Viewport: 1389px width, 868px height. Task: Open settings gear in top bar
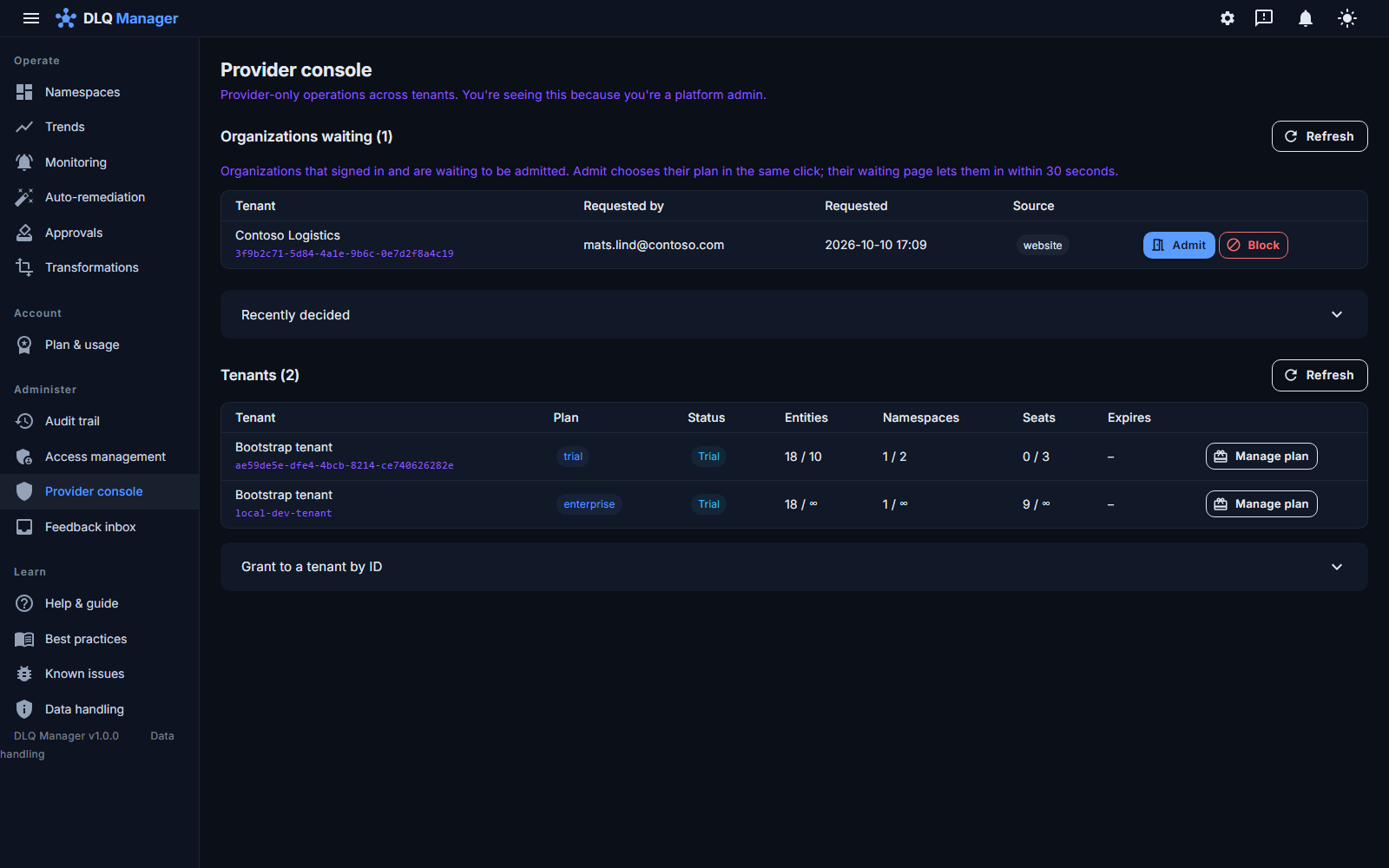(1228, 18)
